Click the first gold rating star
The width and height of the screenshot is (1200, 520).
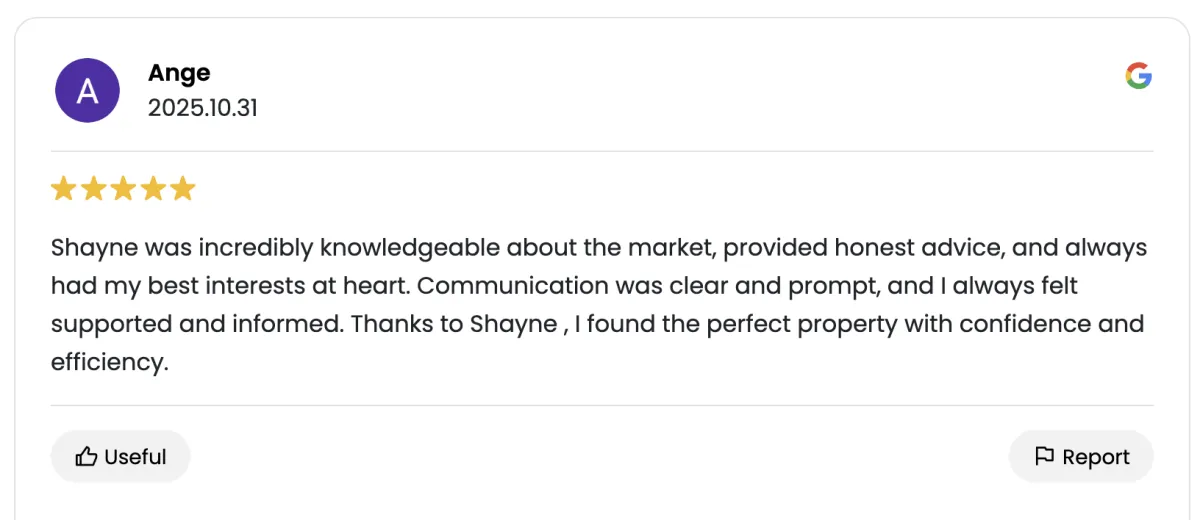(x=64, y=189)
